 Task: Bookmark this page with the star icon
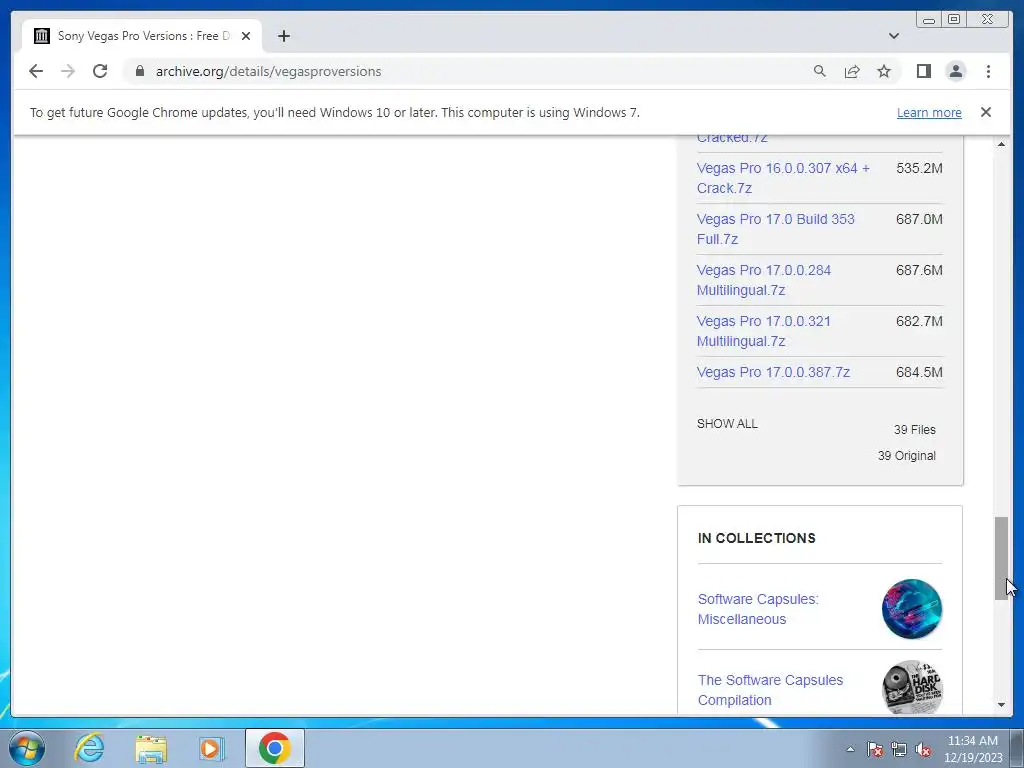884,71
